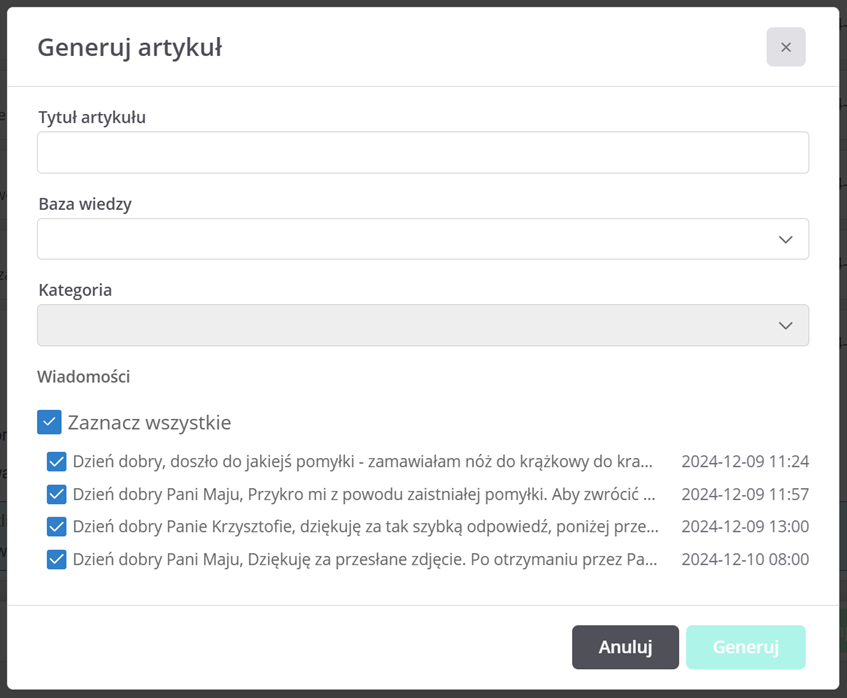Viewport: 847px width, 698px height.
Task: Uncheck the message starting Przykro mi z powodu
Action: (x=57, y=493)
